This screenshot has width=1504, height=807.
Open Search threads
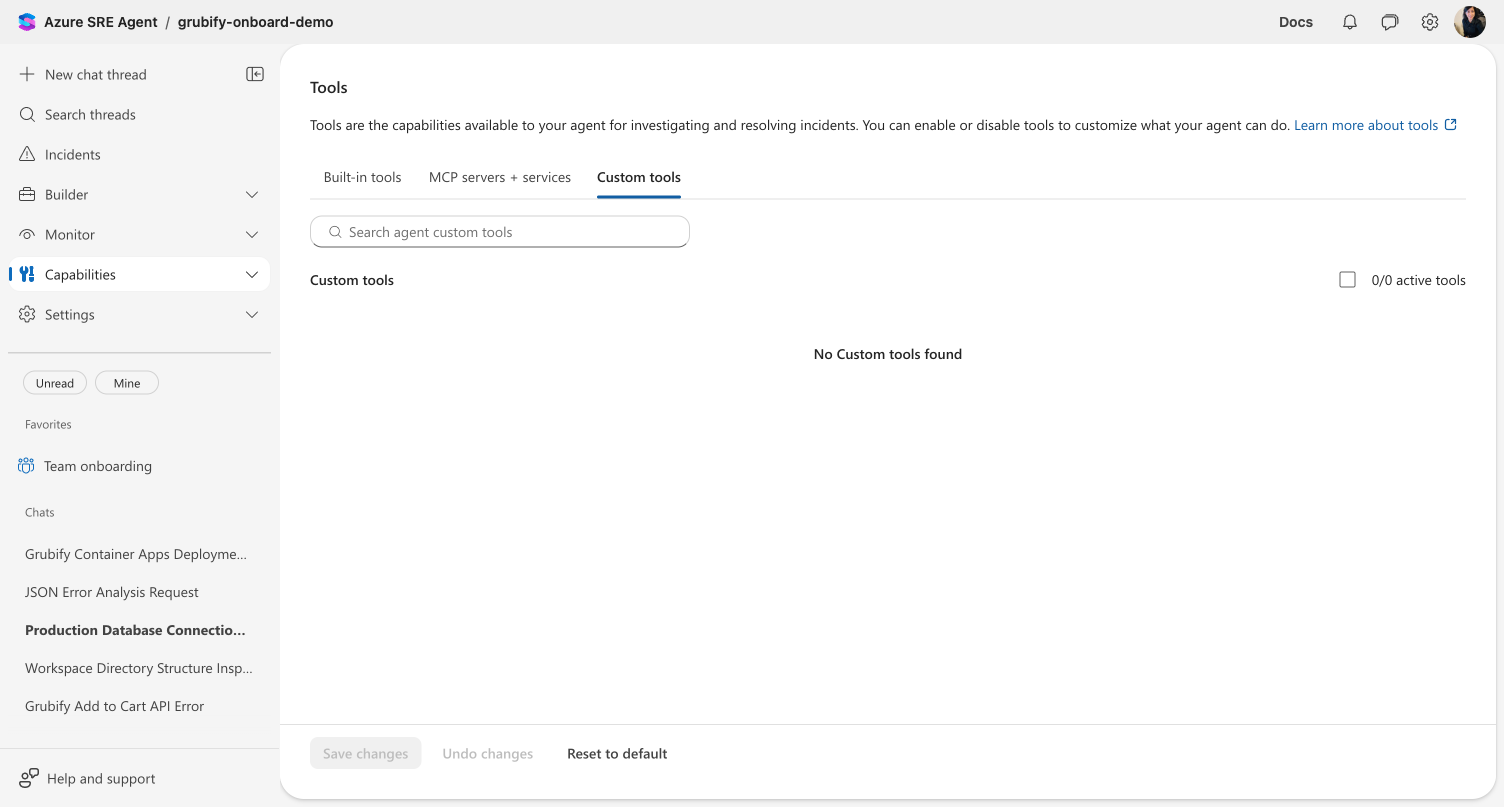90,114
